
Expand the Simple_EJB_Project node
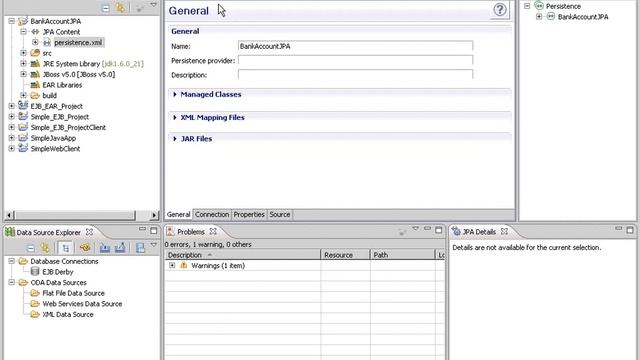pos(11,116)
